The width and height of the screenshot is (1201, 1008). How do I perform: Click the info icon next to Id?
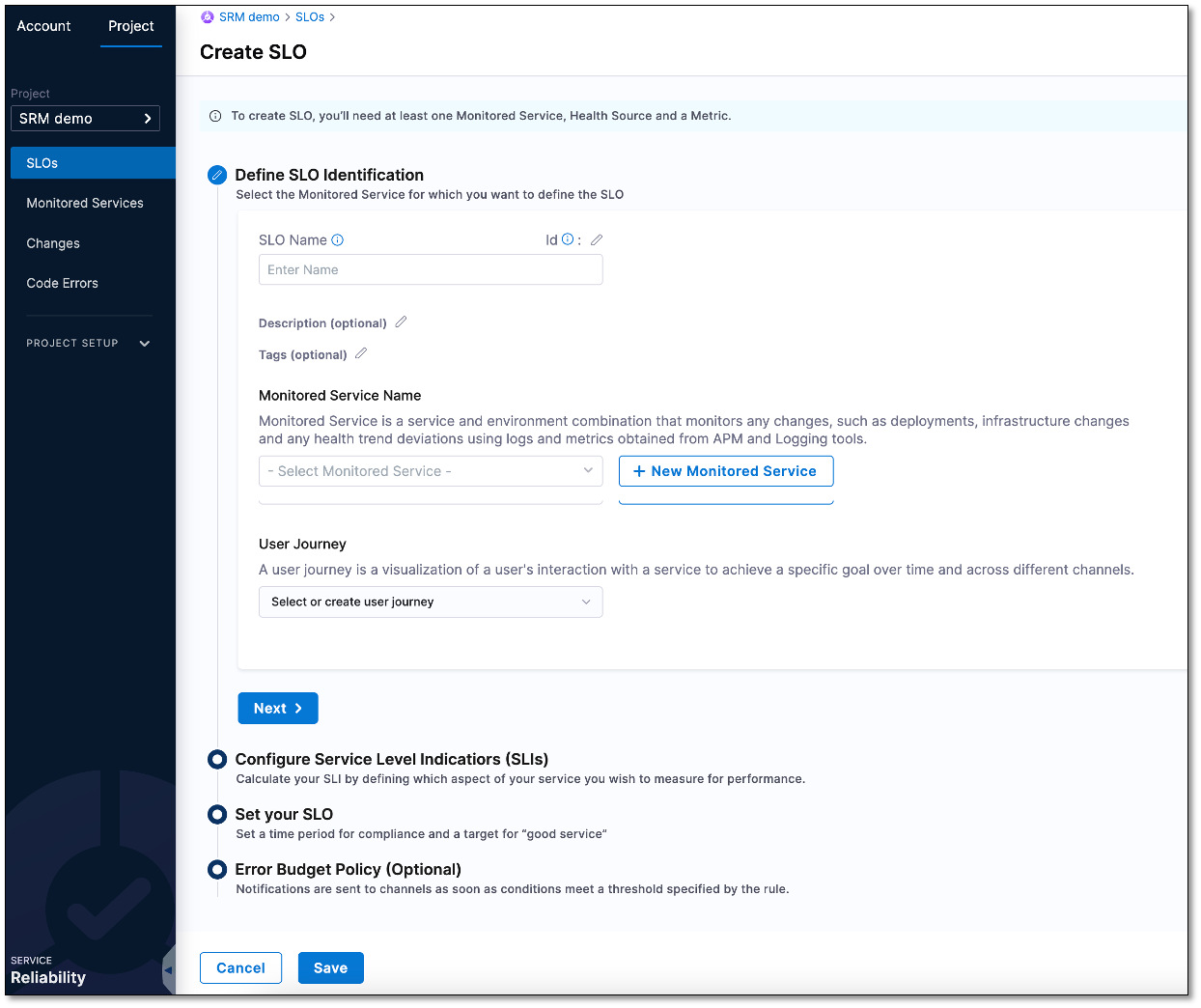[566, 238]
